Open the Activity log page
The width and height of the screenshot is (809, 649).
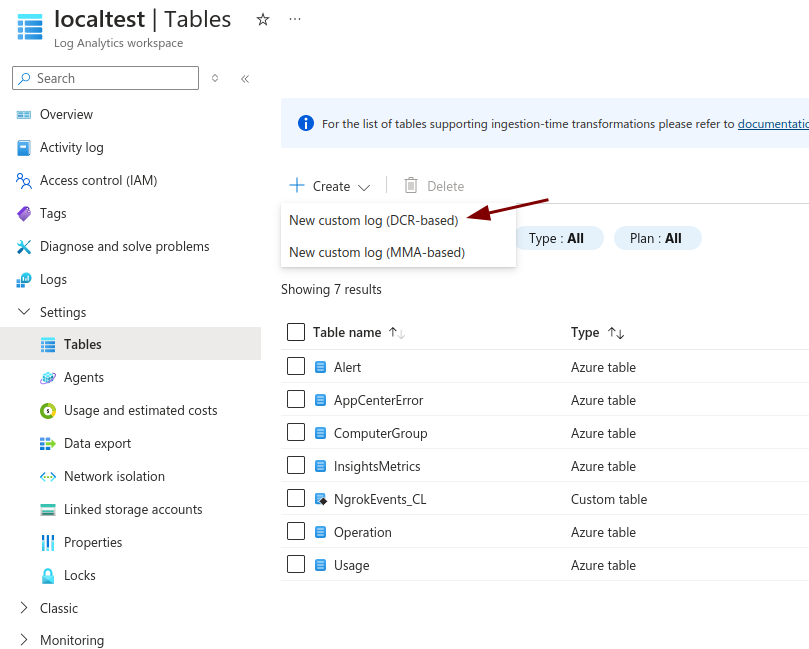(x=71, y=147)
